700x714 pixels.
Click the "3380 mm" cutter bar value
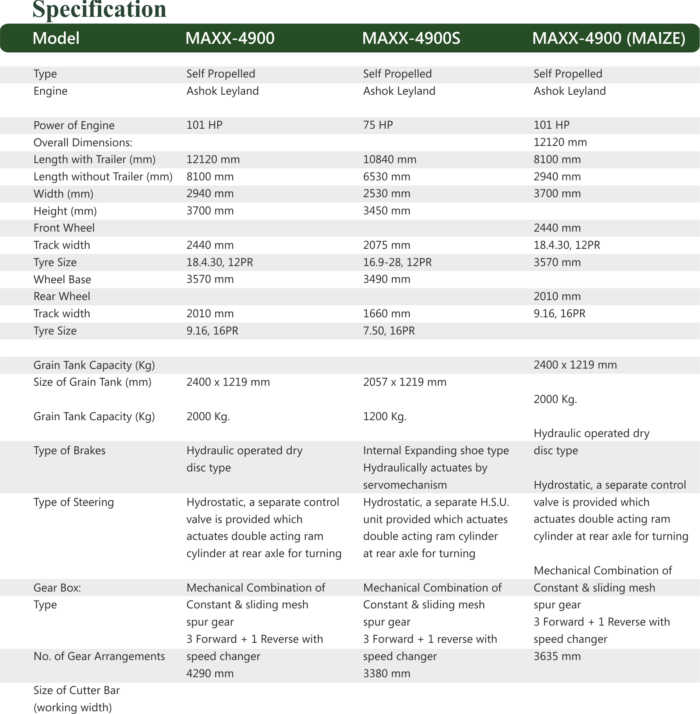(x=386, y=673)
